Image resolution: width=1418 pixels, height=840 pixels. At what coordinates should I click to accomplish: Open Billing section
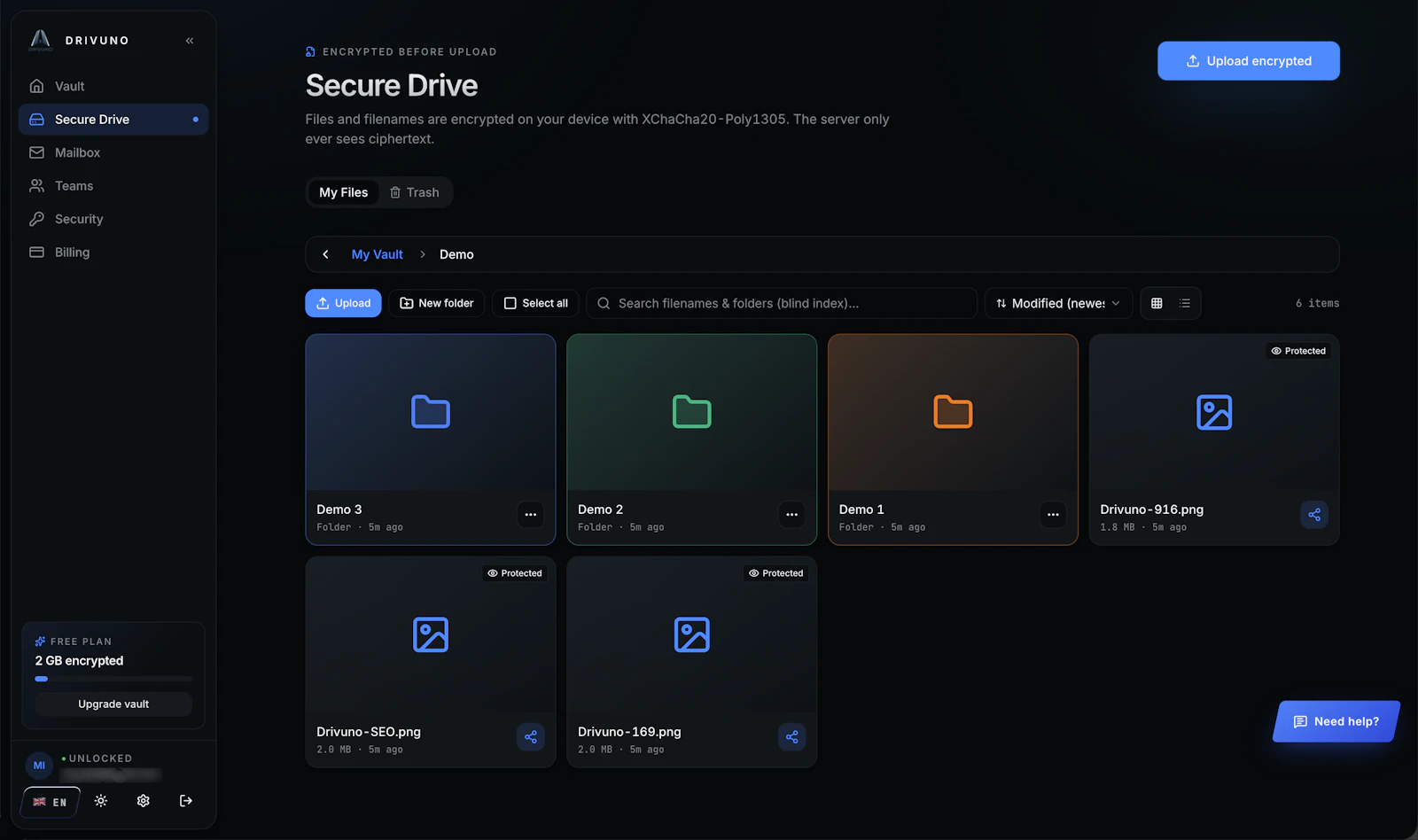pyautogui.click(x=113, y=253)
